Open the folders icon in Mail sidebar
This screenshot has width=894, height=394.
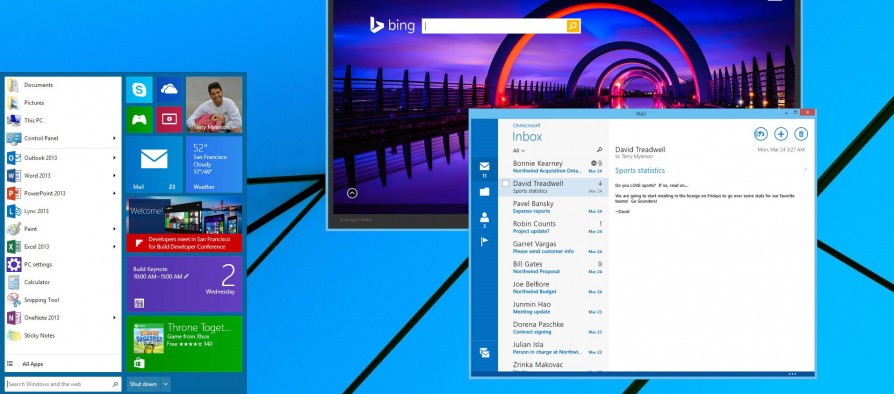click(484, 192)
